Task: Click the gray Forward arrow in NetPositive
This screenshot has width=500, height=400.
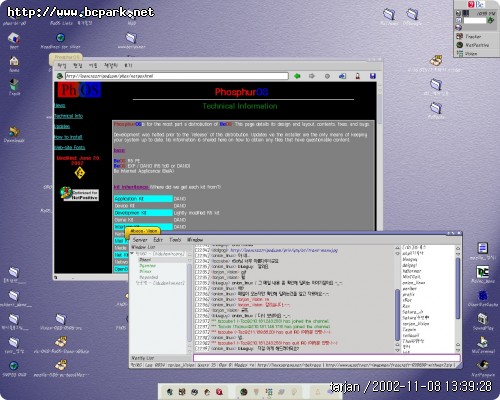Action: (312, 76)
